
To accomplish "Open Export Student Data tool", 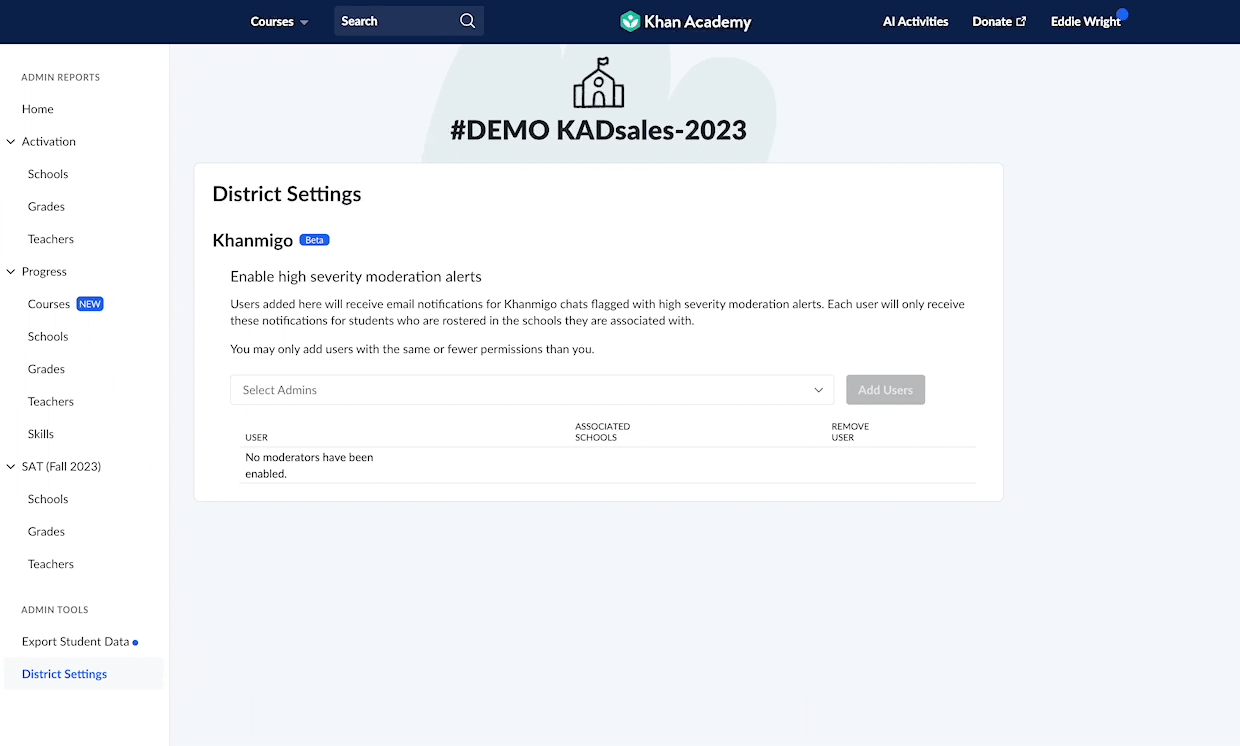I will pyautogui.click(x=75, y=642).
